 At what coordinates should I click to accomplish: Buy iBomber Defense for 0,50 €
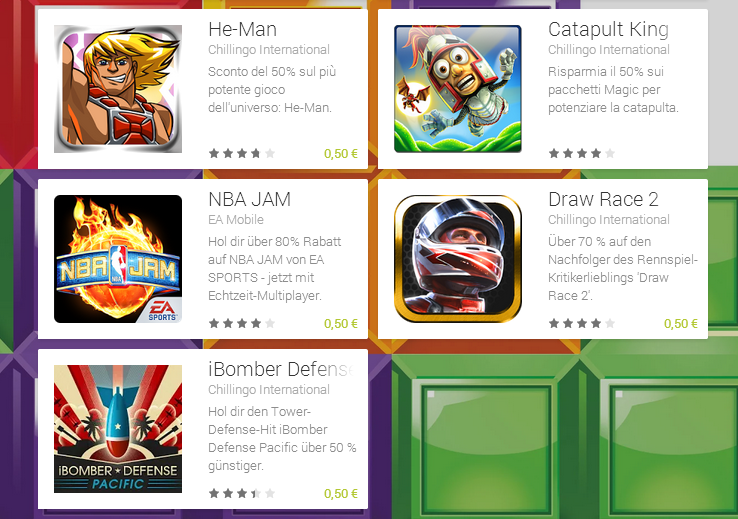tap(341, 494)
